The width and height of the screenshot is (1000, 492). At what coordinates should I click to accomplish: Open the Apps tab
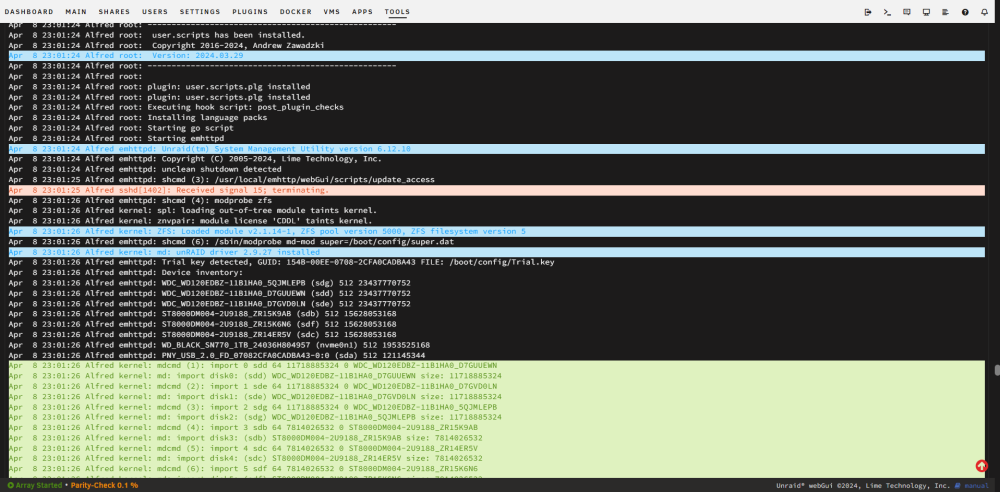pos(362,11)
